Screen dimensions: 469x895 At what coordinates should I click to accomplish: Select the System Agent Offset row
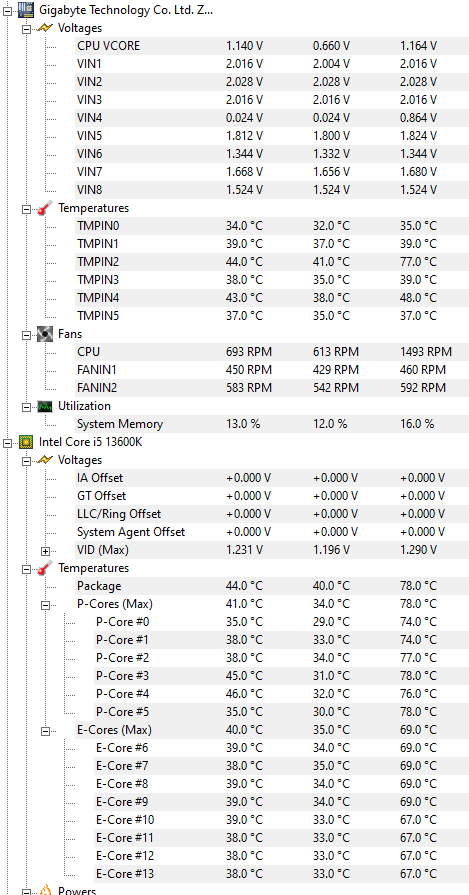(x=271, y=532)
